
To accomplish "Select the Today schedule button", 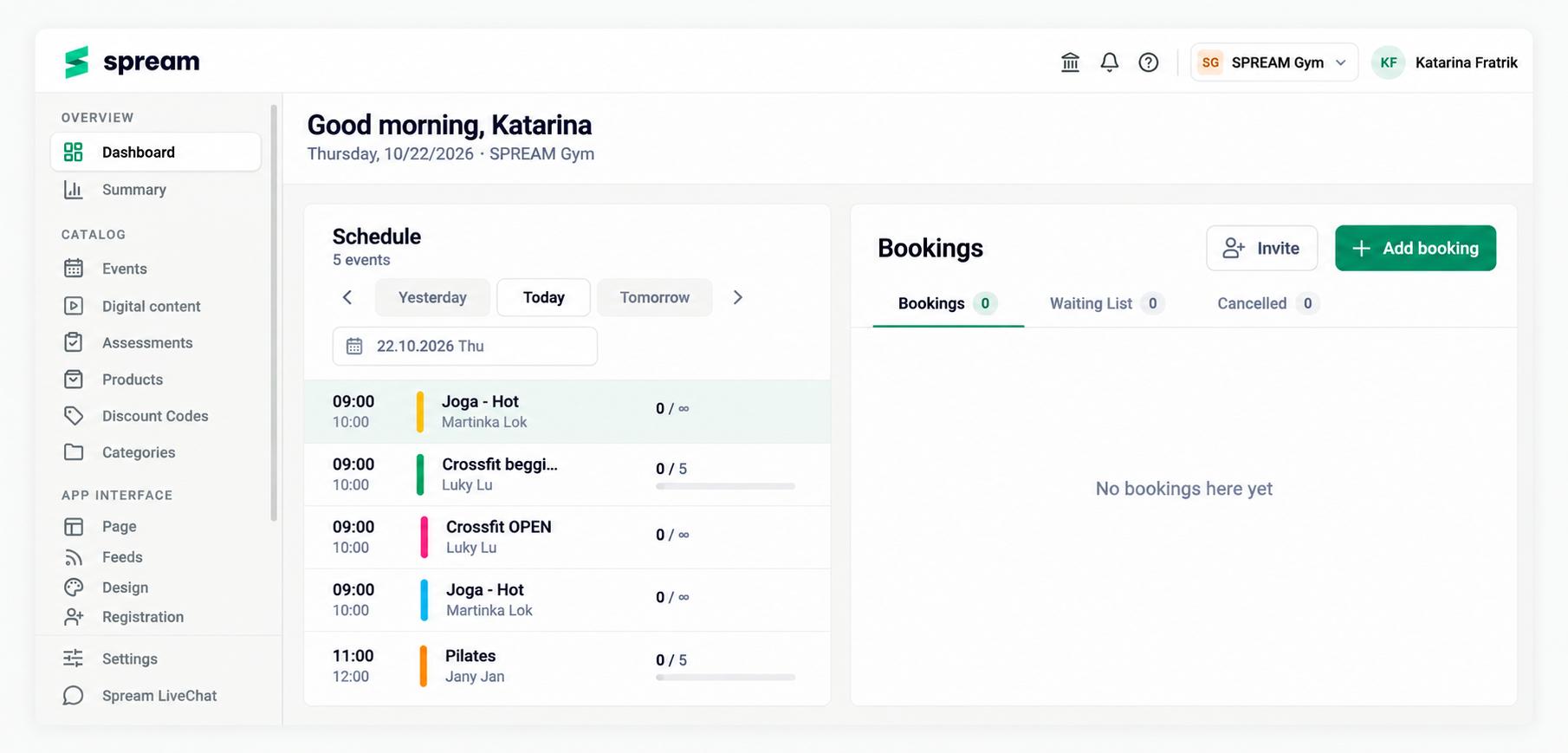I will 544,297.
